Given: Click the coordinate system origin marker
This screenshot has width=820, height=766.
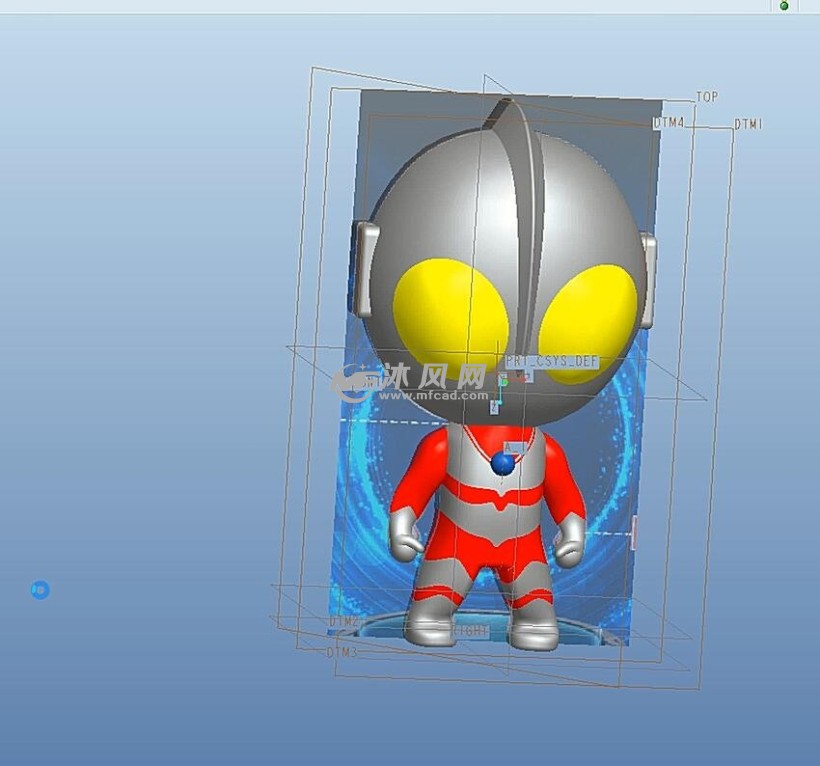Looking at the screenshot, I should point(504,381).
